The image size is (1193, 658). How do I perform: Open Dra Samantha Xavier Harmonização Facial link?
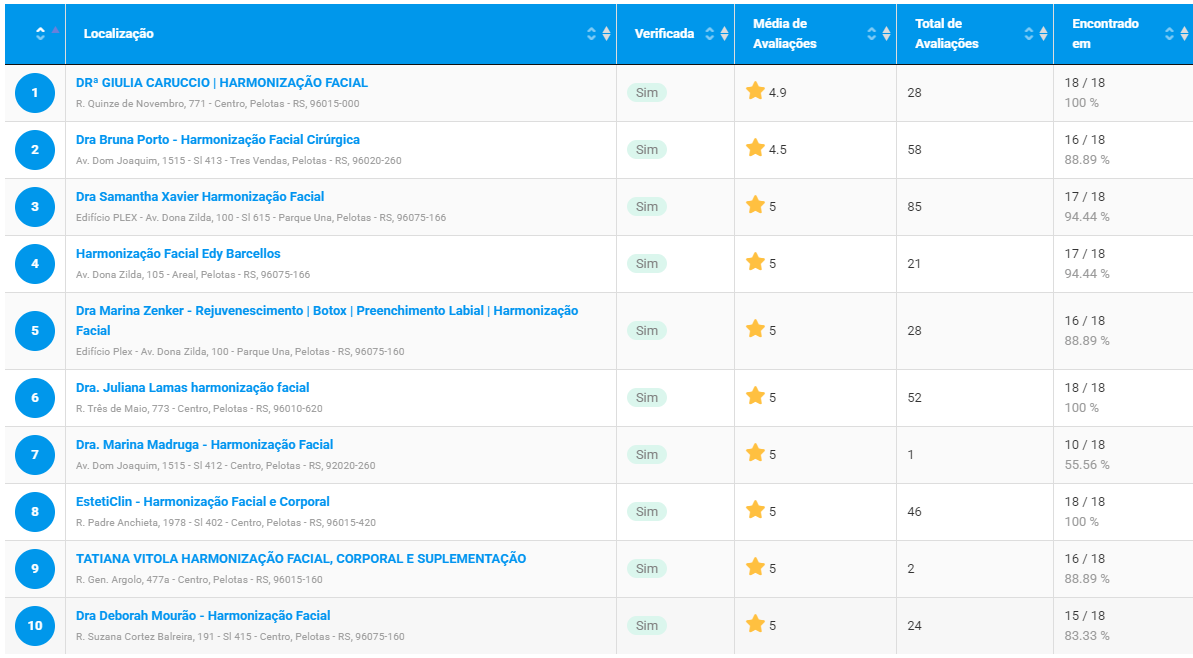tap(200, 197)
